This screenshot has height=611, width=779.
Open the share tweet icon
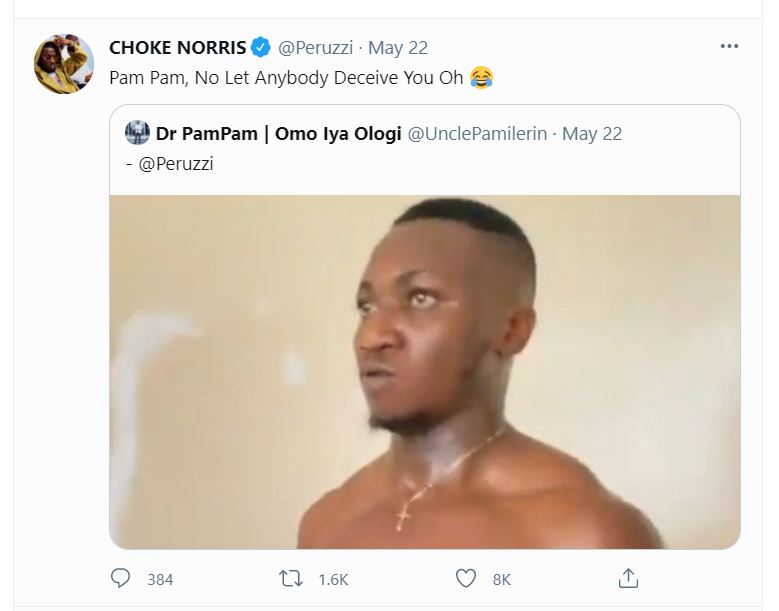click(628, 577)
